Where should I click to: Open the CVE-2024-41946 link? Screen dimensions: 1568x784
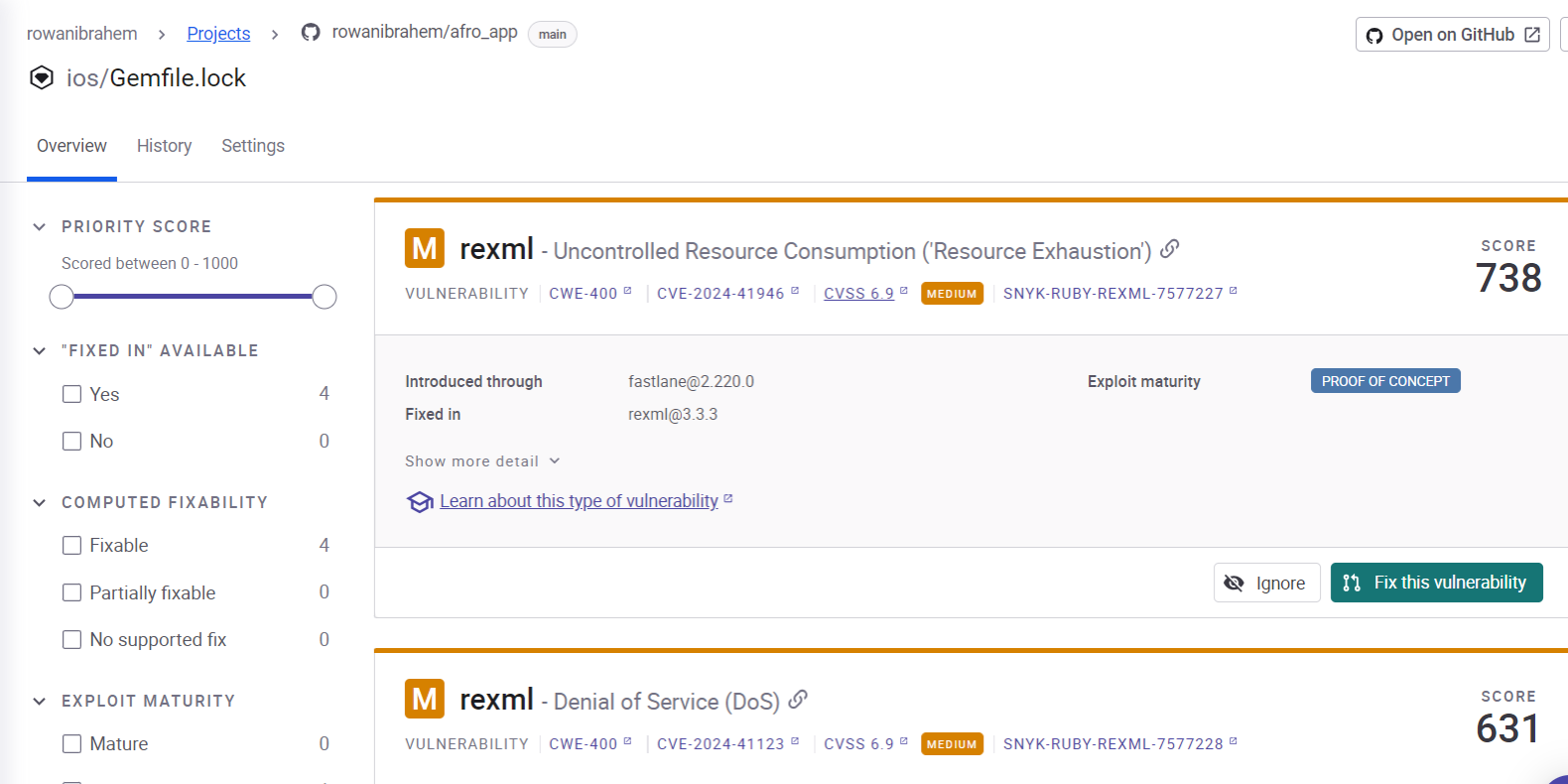(720, 294)
